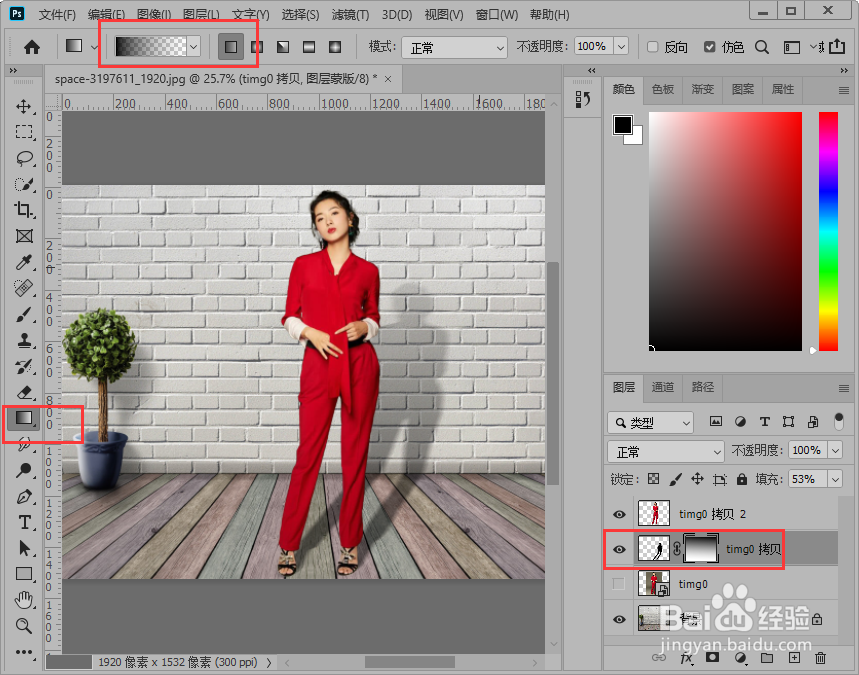Open layer blend mode 正常 dropdown
859x675 pixels.
pos(666,451)
